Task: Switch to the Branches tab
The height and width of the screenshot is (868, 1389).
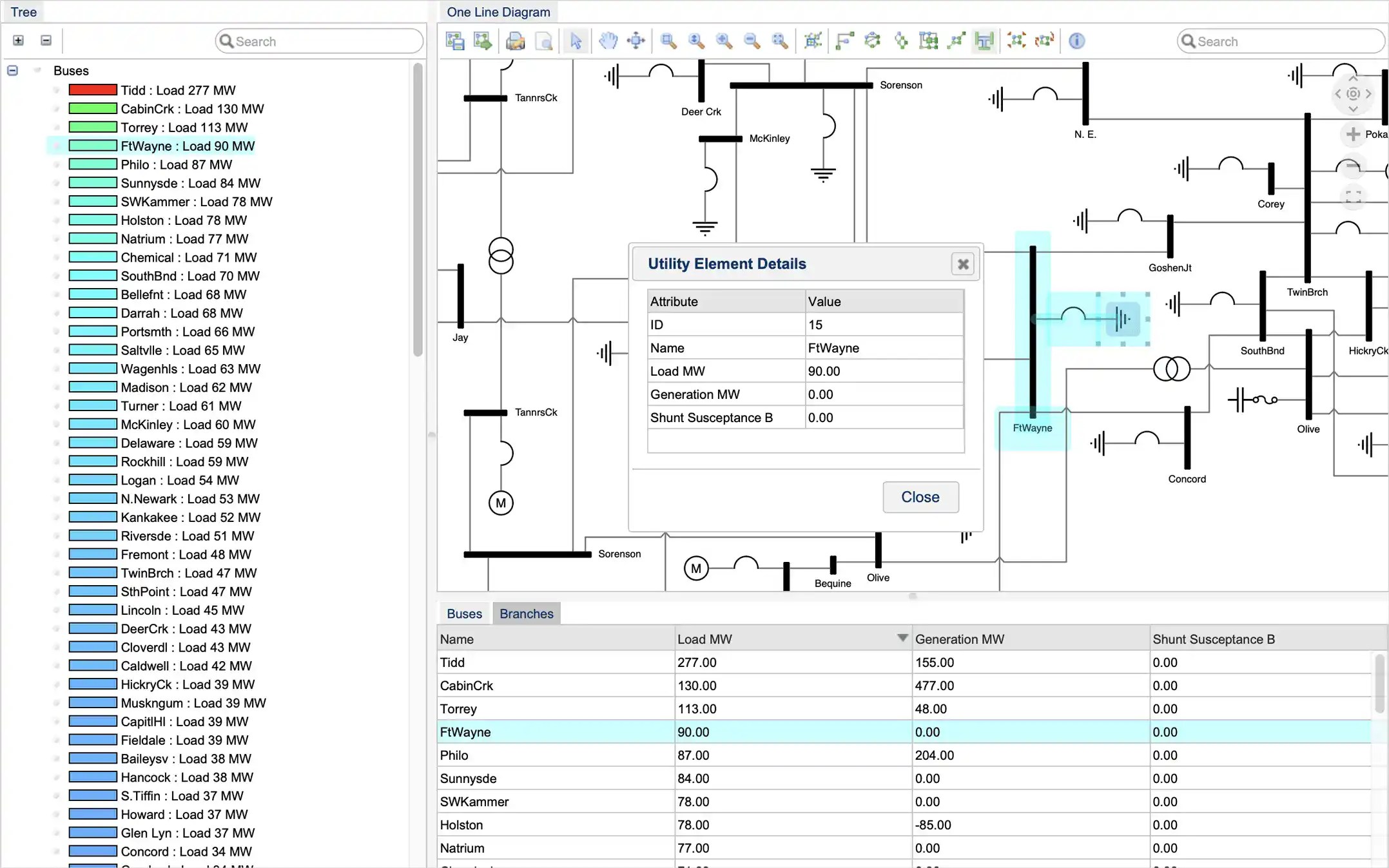Action: (x=526, y=613)
